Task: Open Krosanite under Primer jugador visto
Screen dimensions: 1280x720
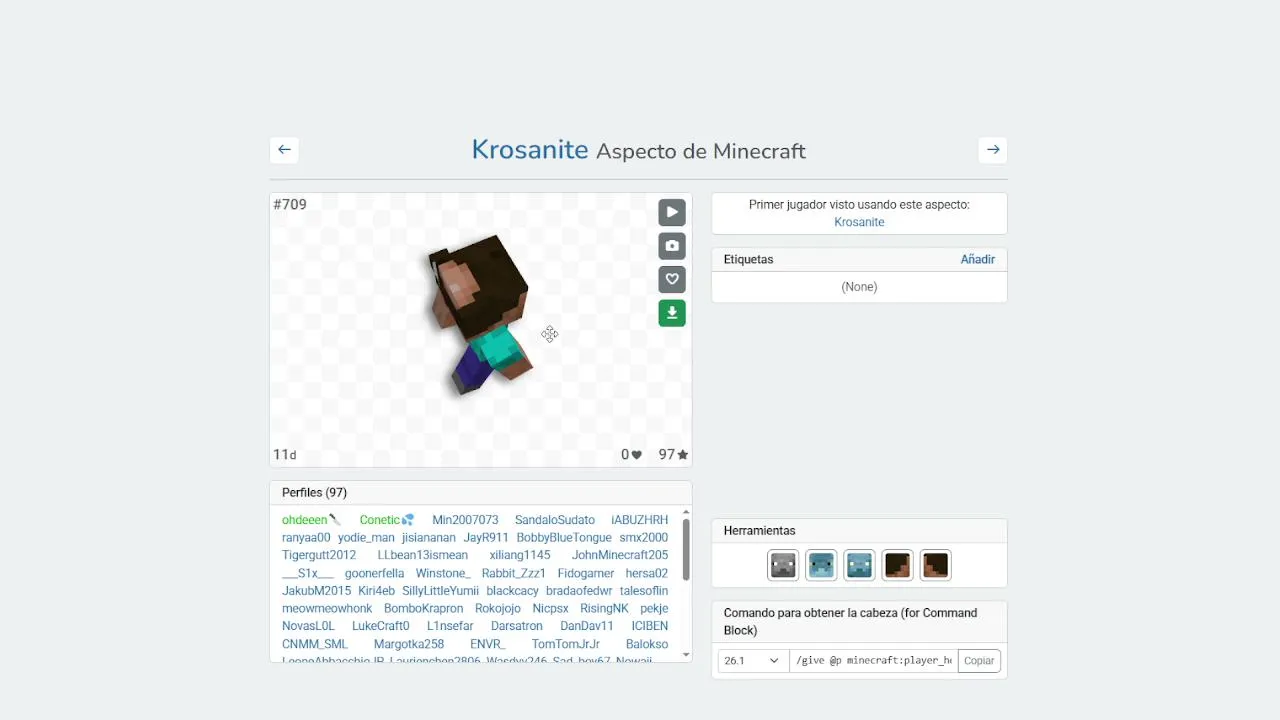Action: (859, 222)
